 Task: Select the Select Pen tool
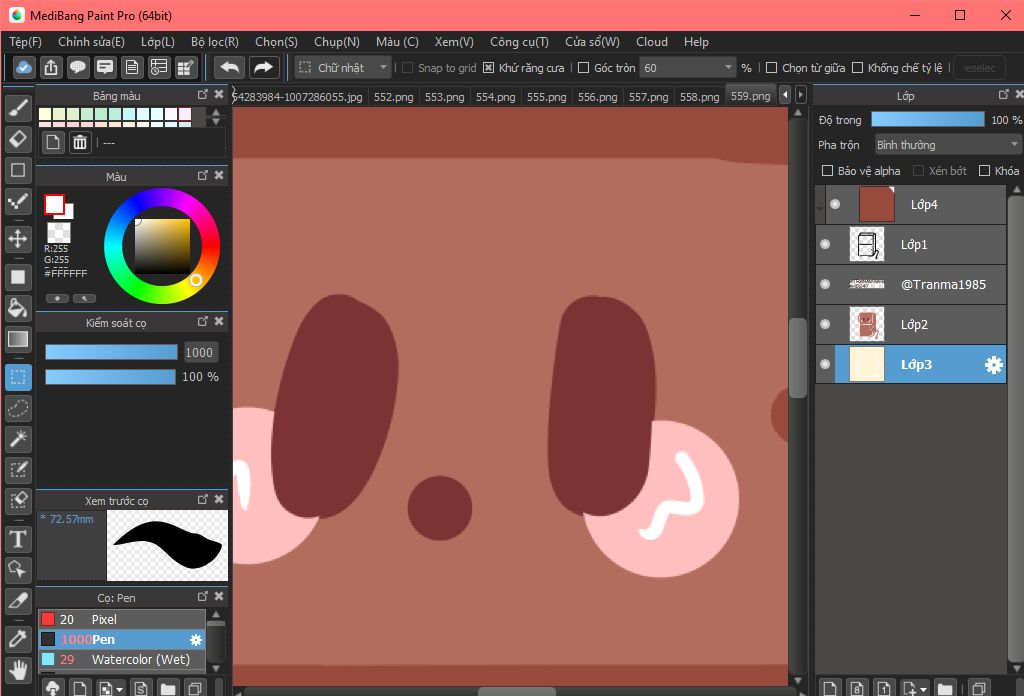(x=18, y=469)
